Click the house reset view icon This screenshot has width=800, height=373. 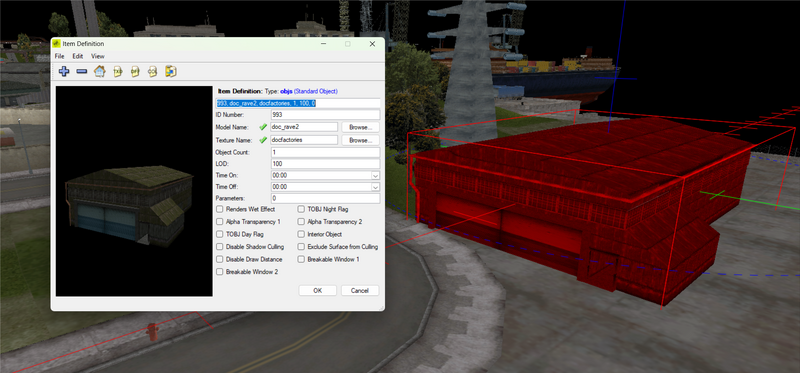tap(99, 71)
